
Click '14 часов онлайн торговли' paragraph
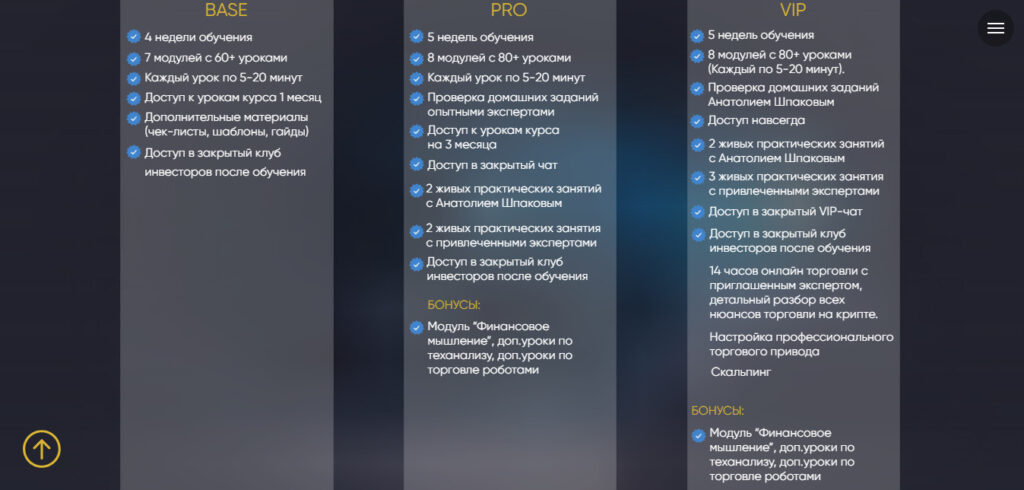tap(793, 293)
